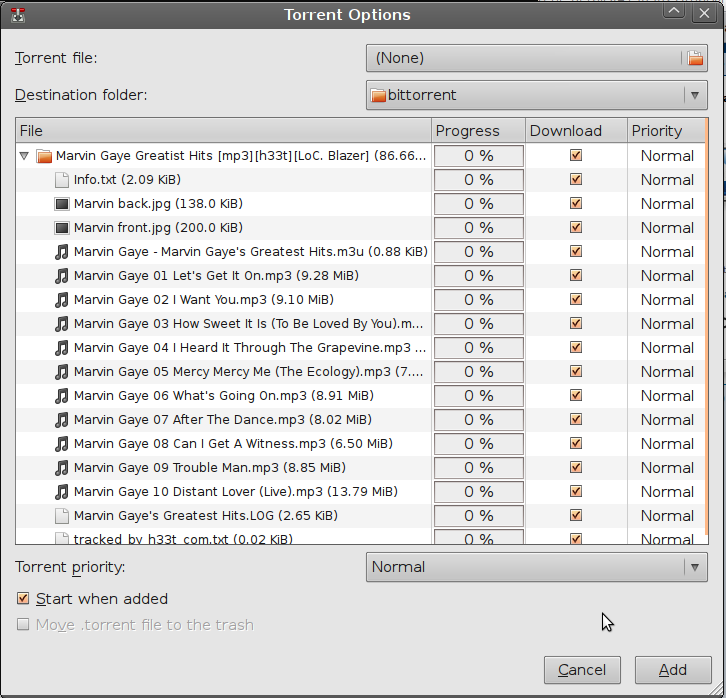Select the 08 Can I Get A Witness.mp3 row
Viewport: 726px width, 698px height.
coord(360,444)
